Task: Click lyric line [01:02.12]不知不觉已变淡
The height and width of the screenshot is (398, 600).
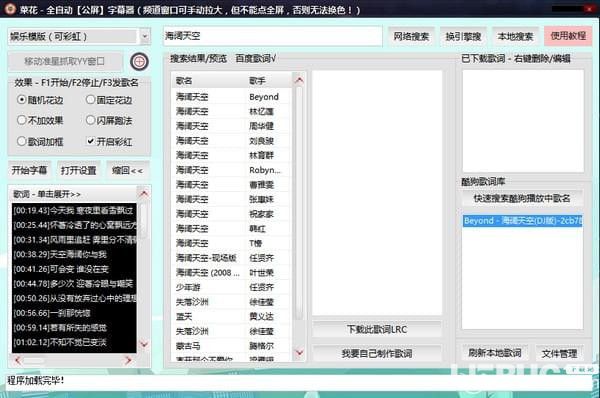Action: (x=60, y=342)
